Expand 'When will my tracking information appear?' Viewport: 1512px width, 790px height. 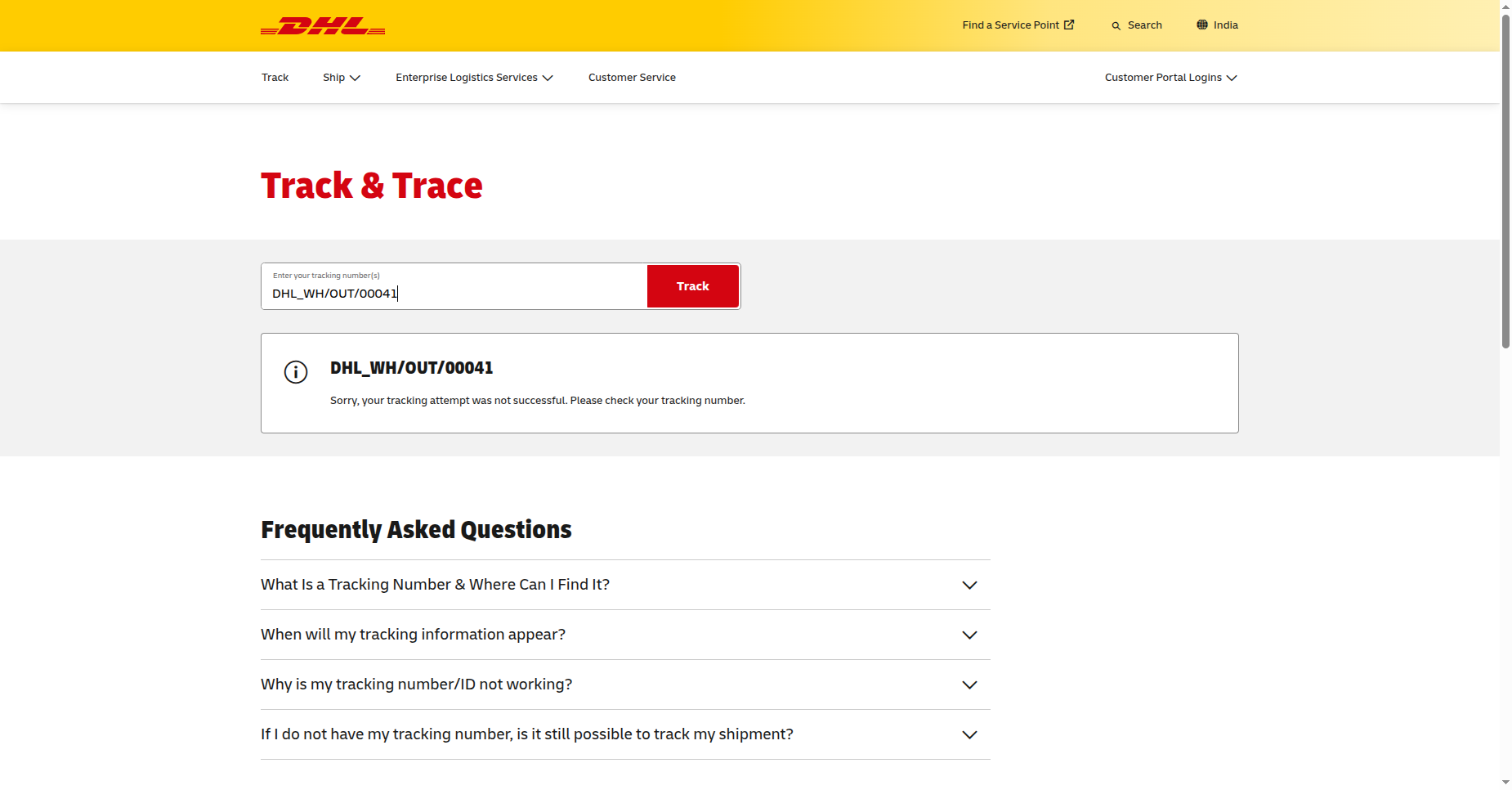click(x=625, y=635)
